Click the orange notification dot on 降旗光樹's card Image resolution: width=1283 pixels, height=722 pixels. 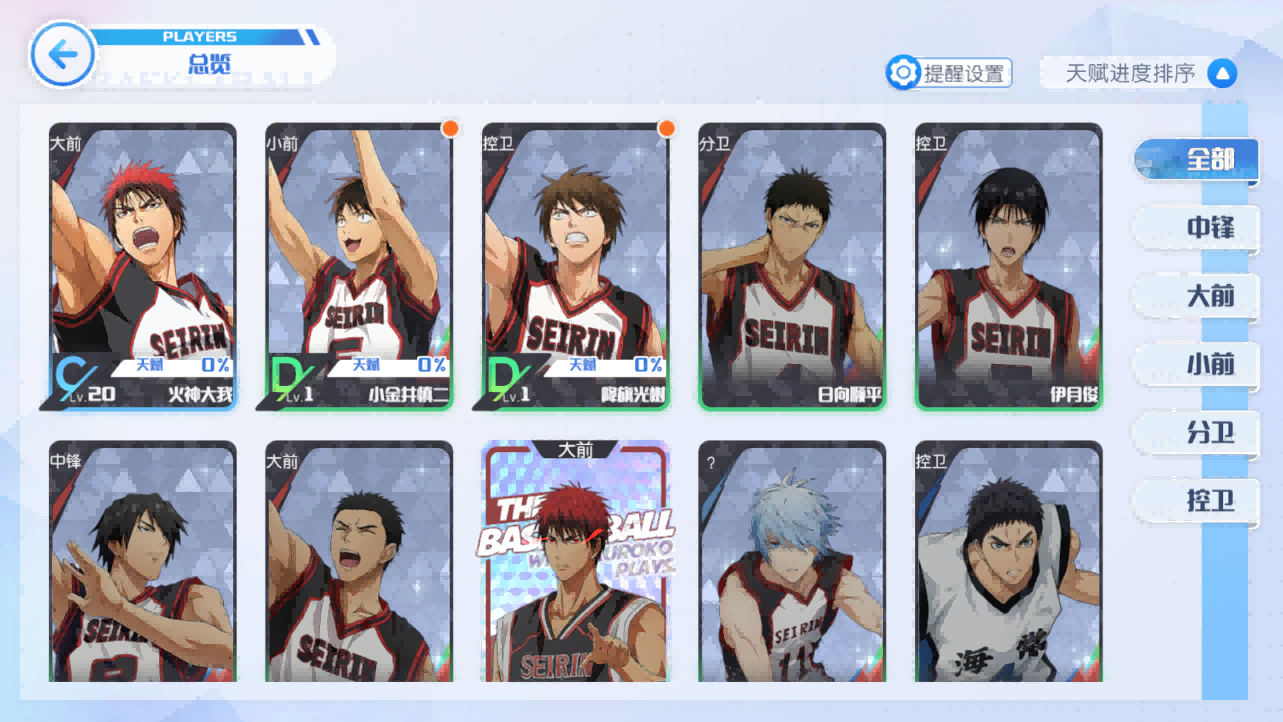pyautogui.click(x=666, y=128)
